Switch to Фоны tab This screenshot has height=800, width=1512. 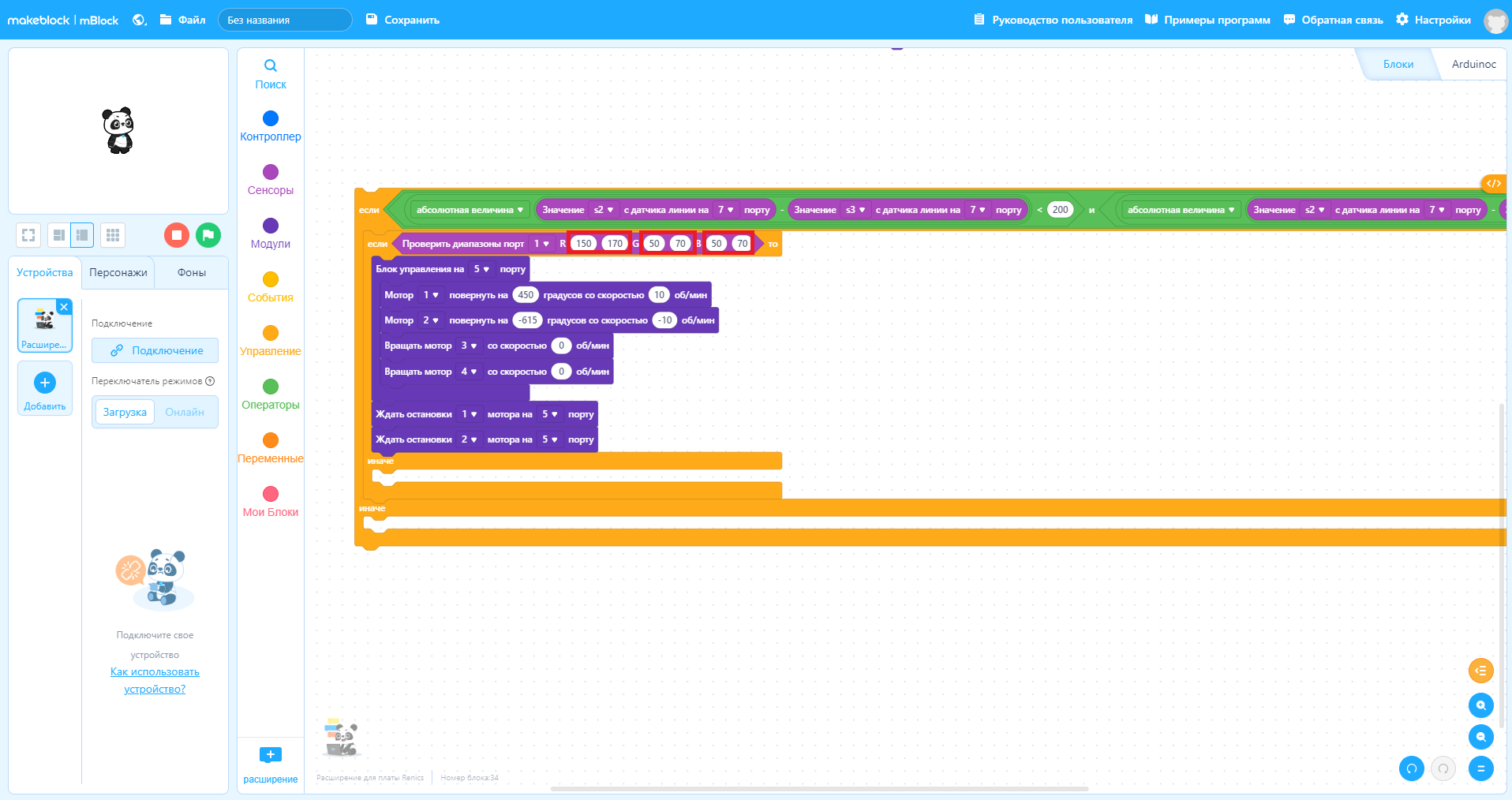[x=192, y=272]
